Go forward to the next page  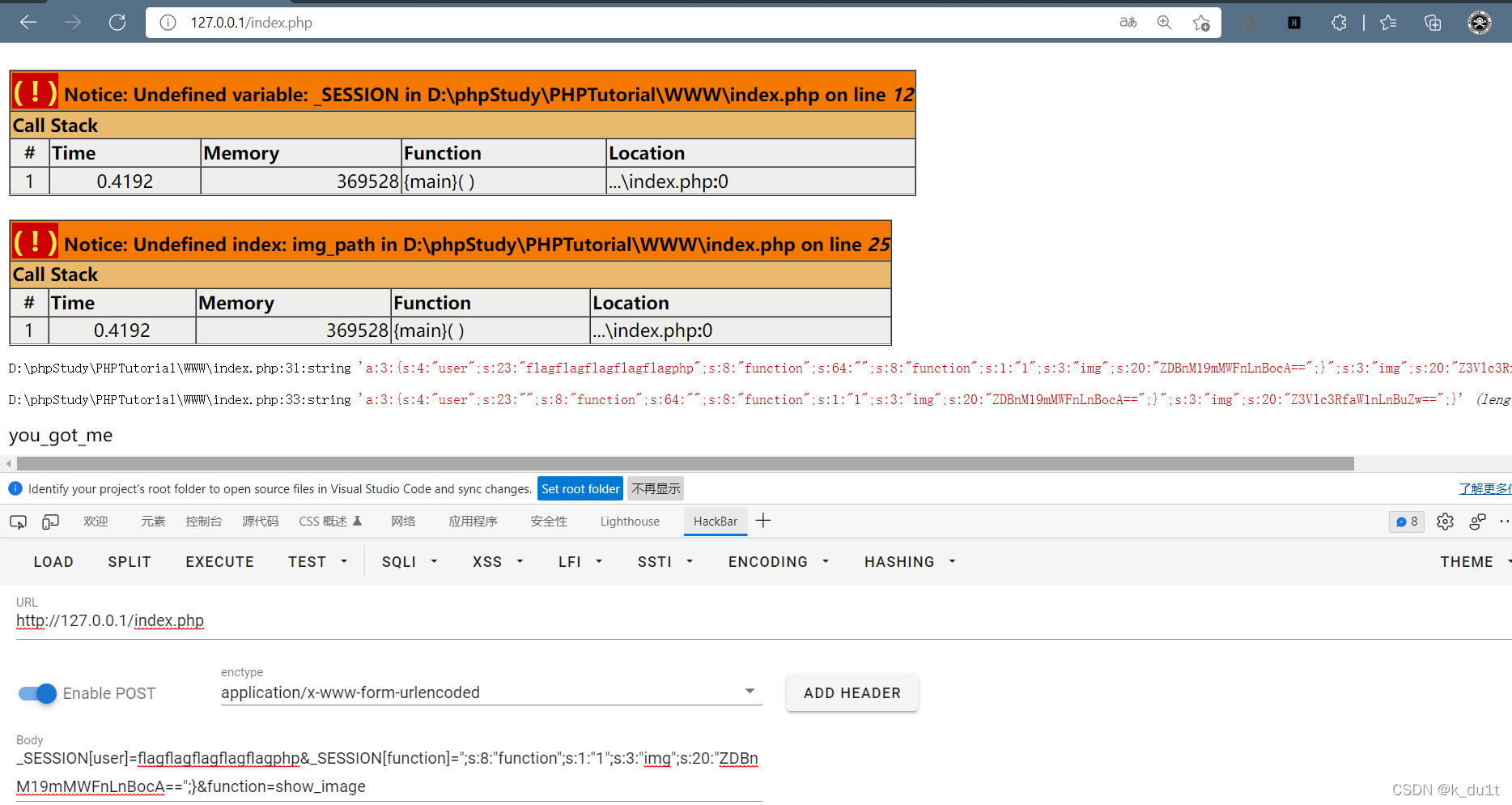[x=73, y=23]
